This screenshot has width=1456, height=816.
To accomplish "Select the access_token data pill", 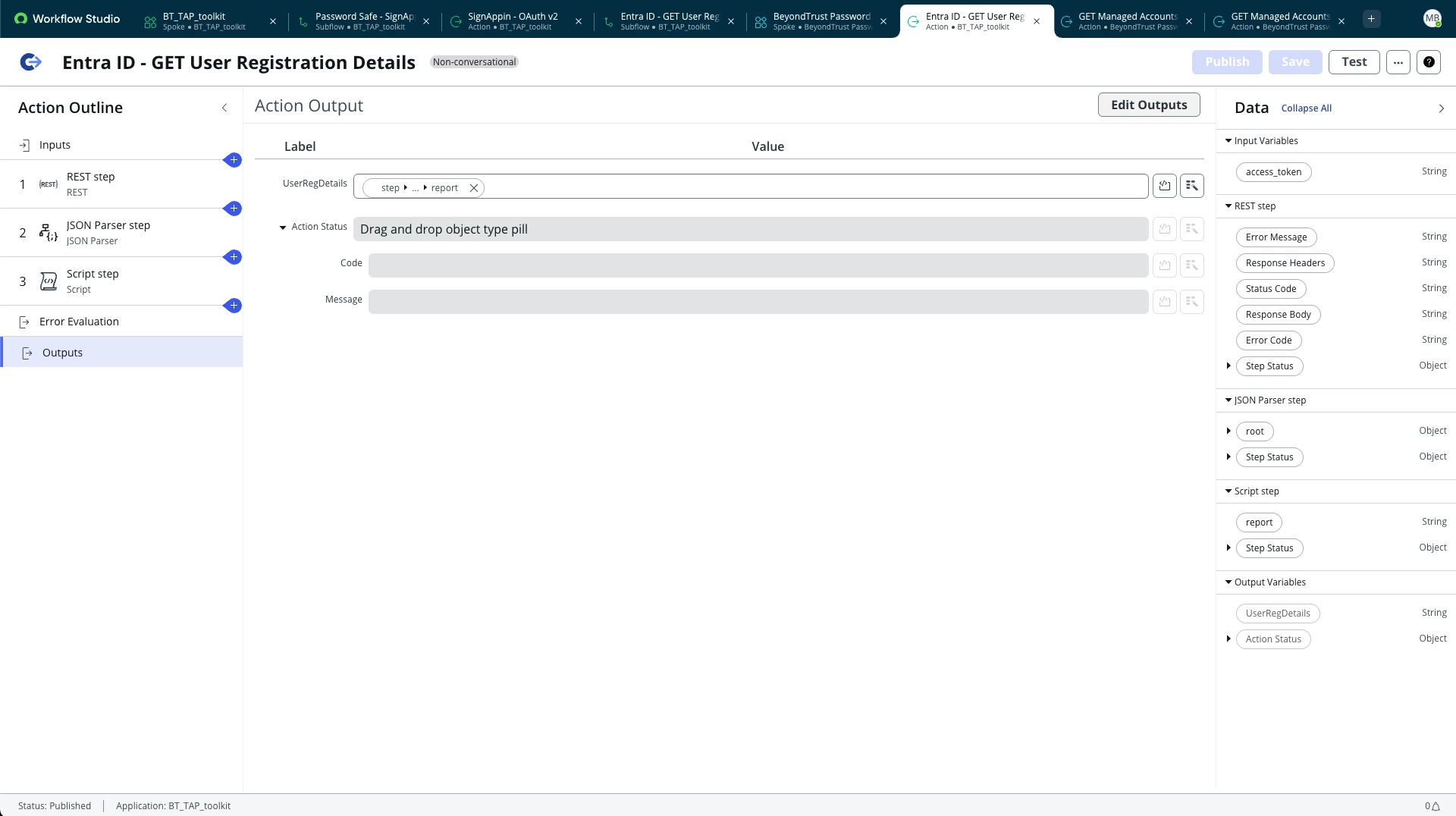I will [1273, 172].
